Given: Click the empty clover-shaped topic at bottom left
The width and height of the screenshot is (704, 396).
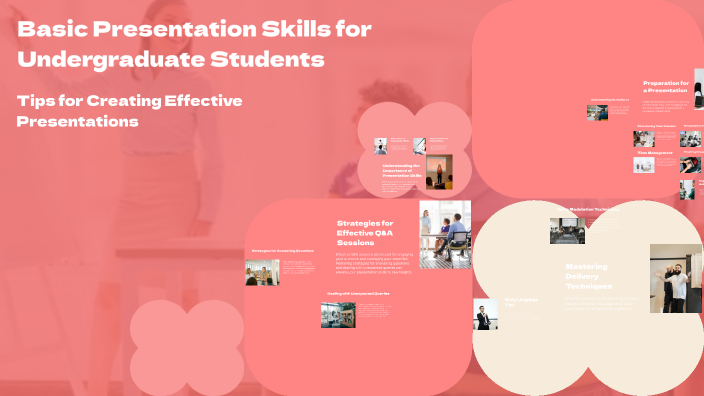Looking at the screenshot, I should pos(187,348).
